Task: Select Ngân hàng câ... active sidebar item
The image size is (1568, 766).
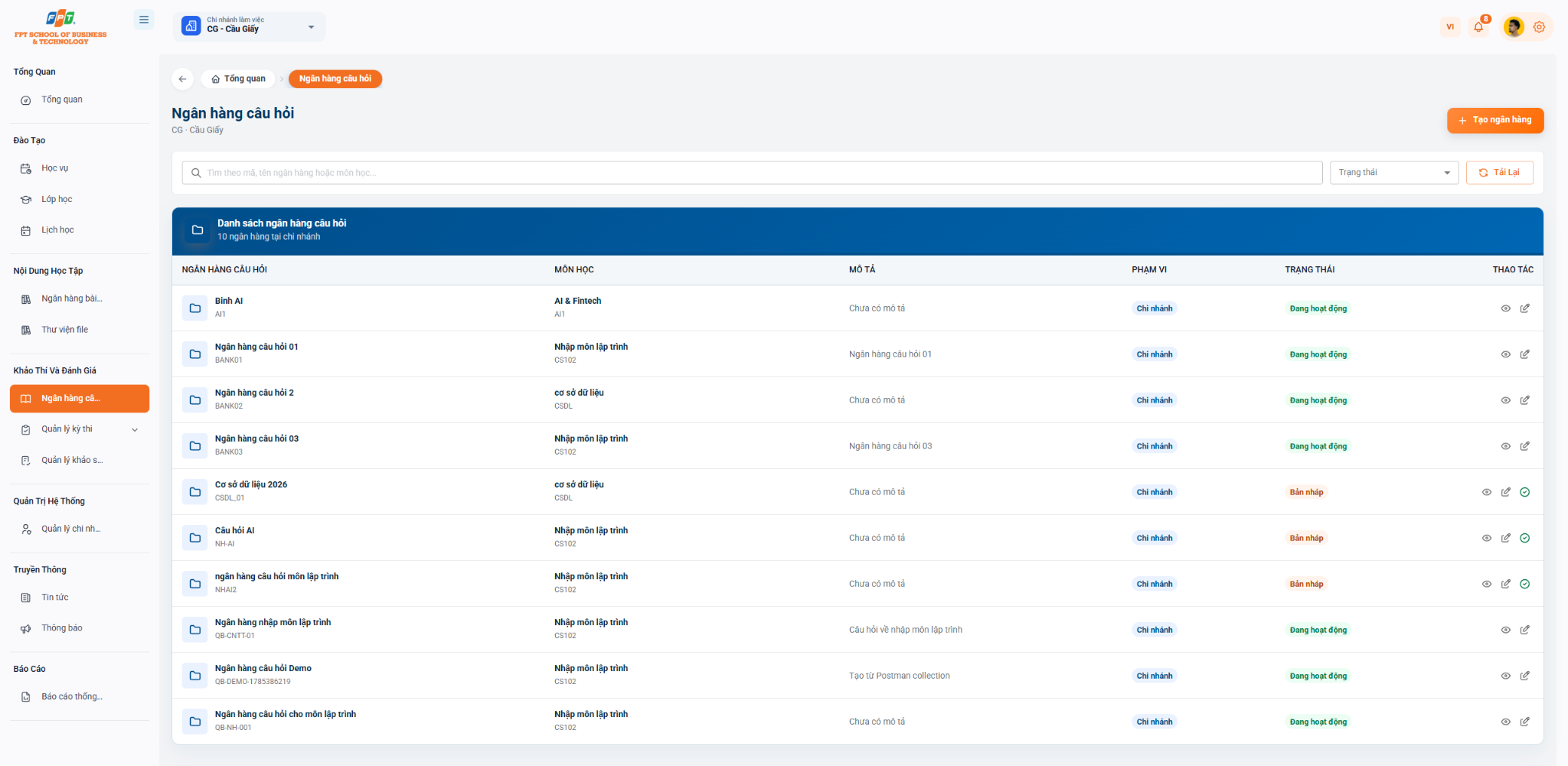Action: [x=80, y=399]
